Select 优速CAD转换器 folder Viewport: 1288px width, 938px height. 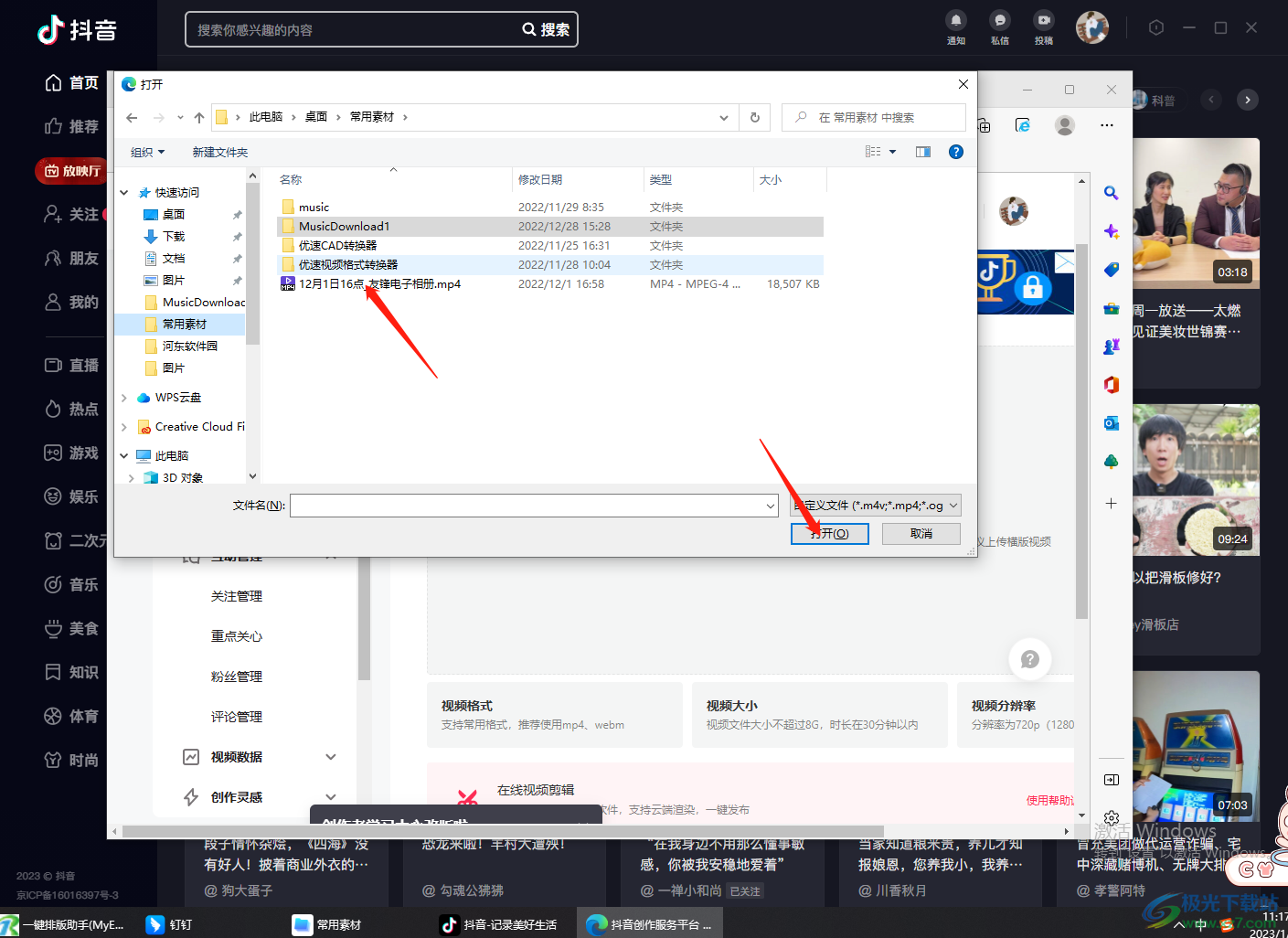pos(550,246)
